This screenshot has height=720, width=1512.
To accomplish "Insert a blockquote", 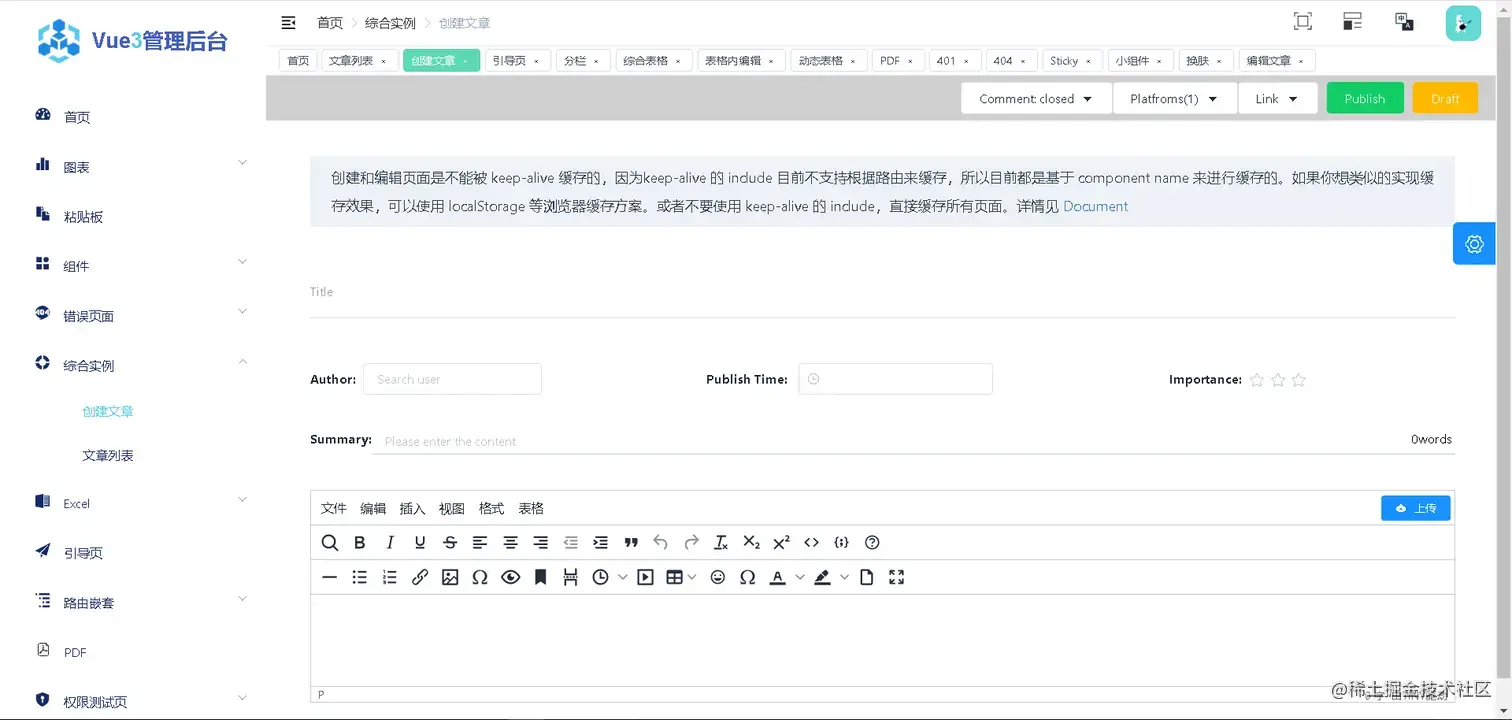I will [631, 543].
